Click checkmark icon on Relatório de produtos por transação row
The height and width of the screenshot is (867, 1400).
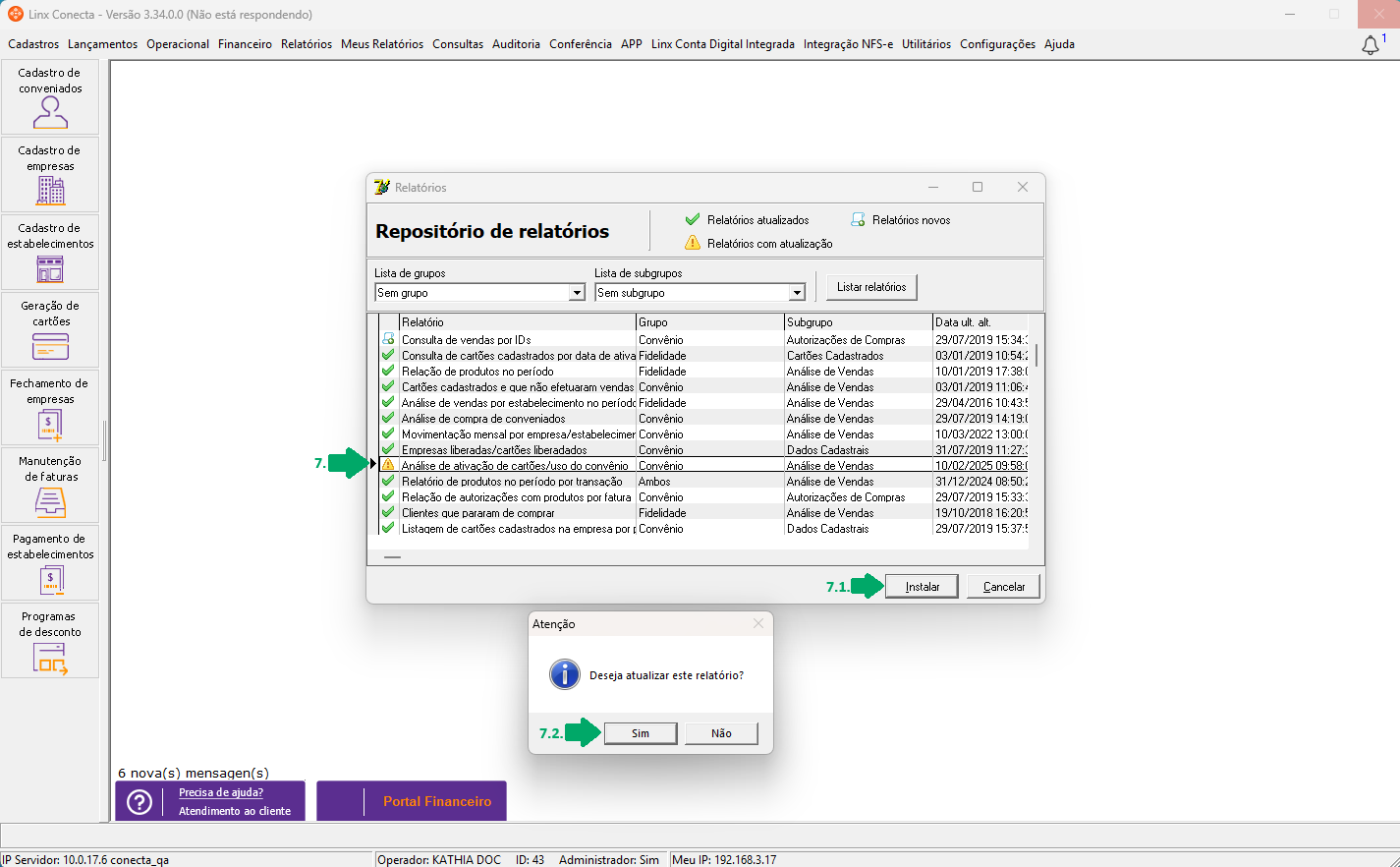pos(388,481)
